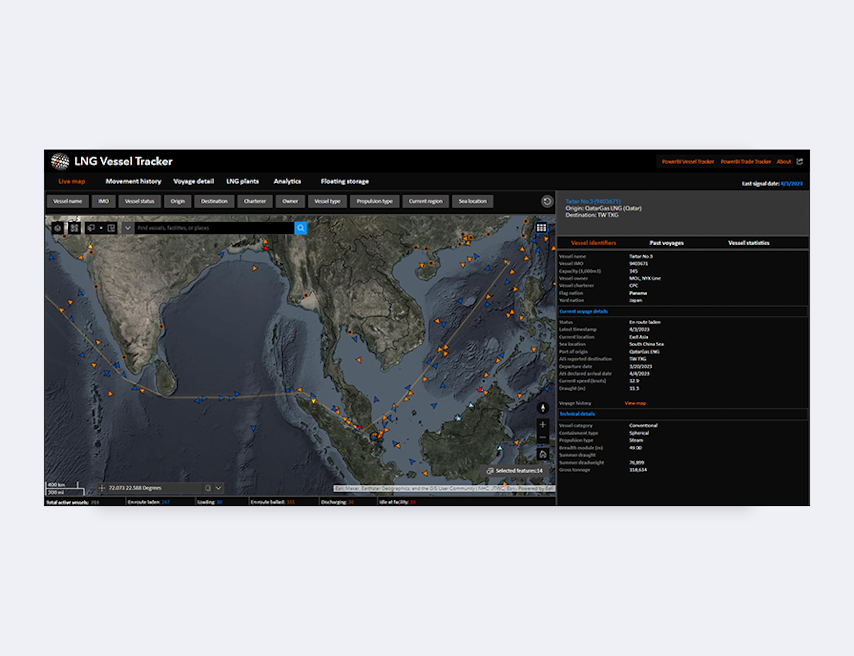Click the Selected features stack icon
Viewport: 854px width, 656px height.
click(490, 471)
